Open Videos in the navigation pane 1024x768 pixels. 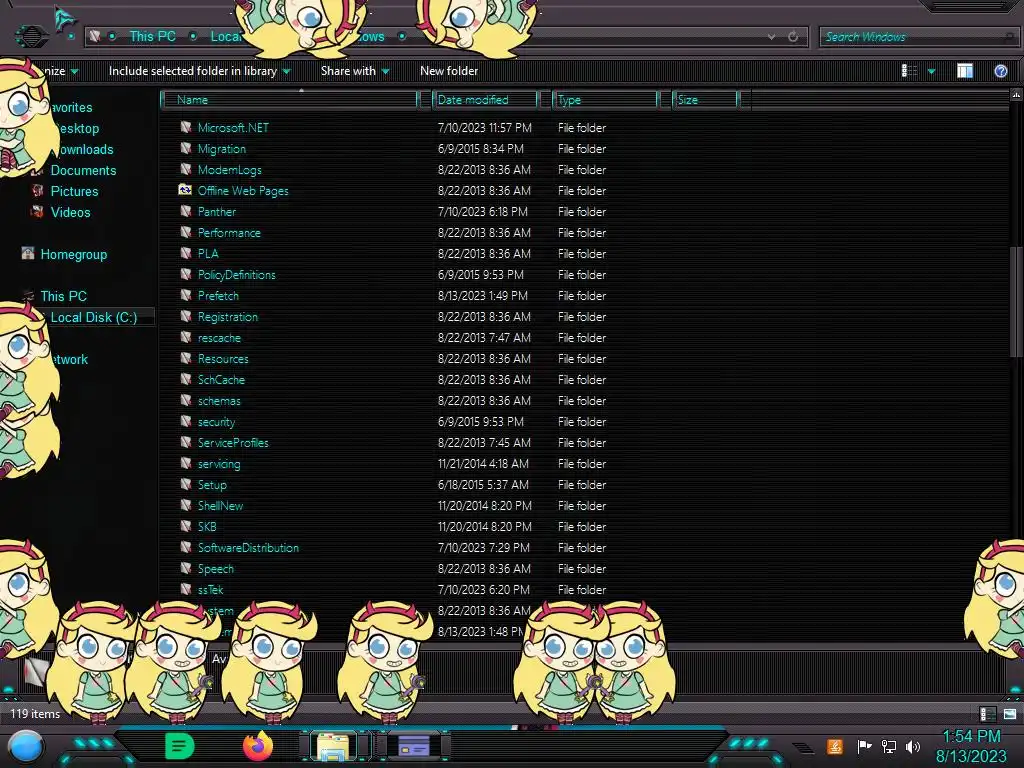[71, 212]
